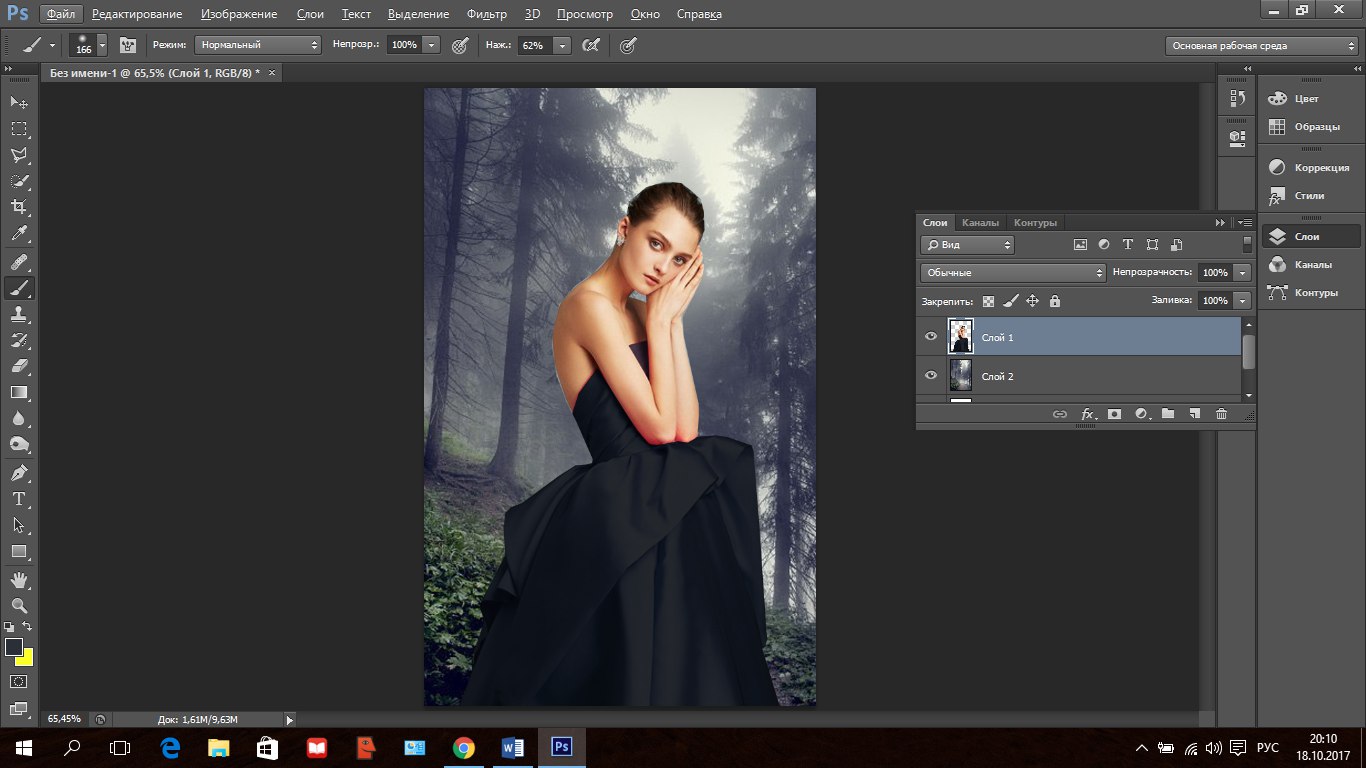
Task: Select the Clone Stamp tool
Action: point(19,314)
